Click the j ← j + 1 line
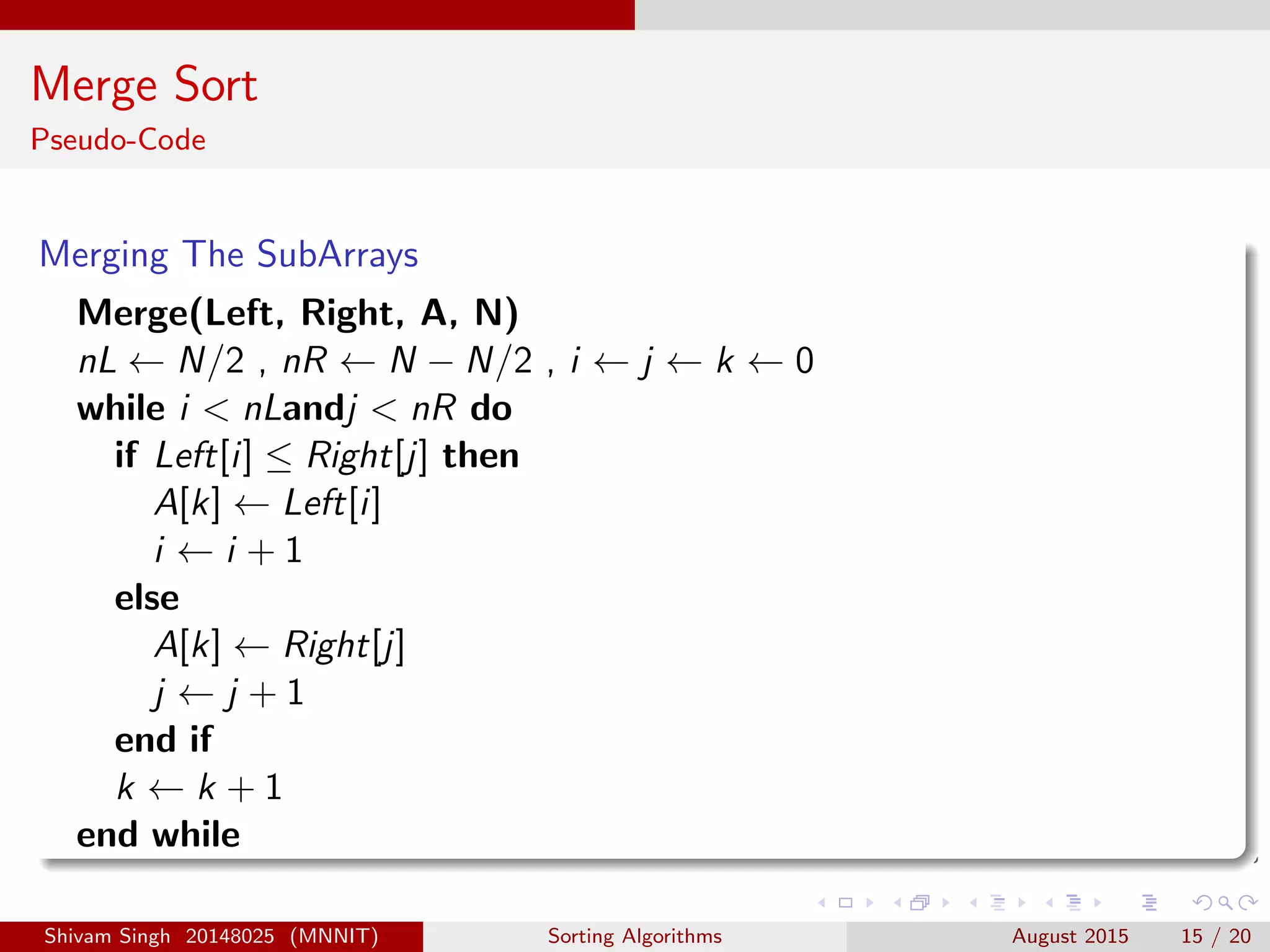1270x952 pixels. [228, 694]
